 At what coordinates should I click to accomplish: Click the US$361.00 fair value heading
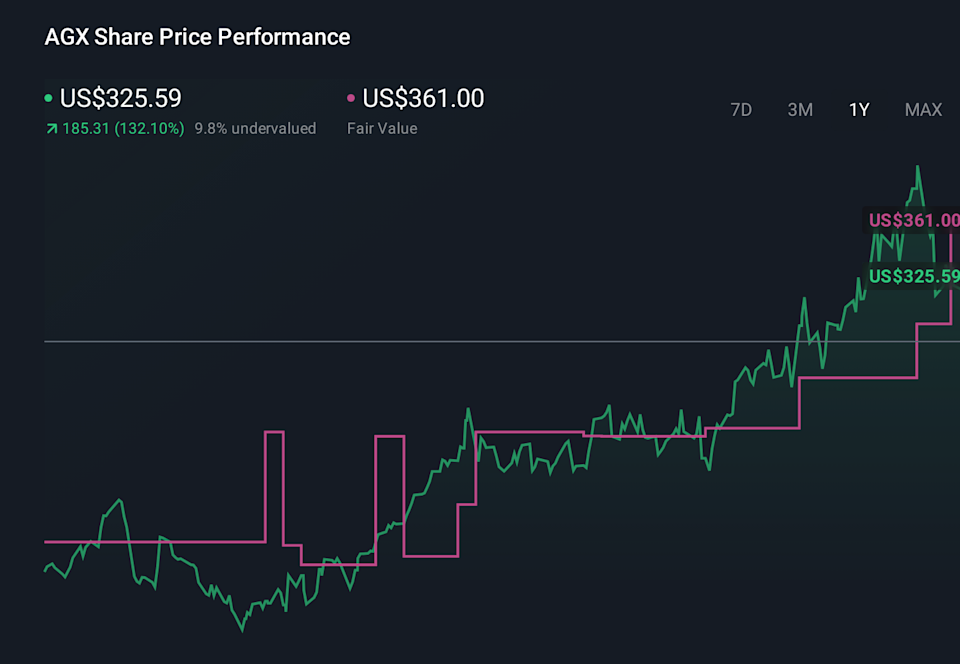[423, 99]
